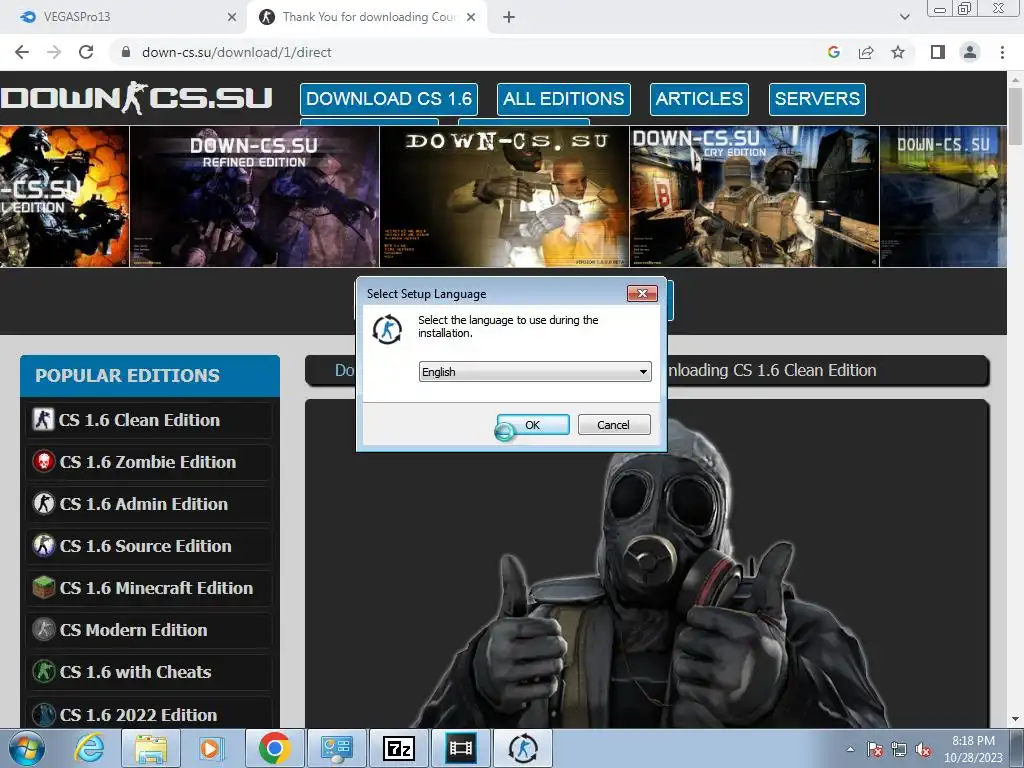Image resolution: width=1024 pixels, height=768 pixels.
Task: Click the padlock site info icon
Action: (126, 52)
